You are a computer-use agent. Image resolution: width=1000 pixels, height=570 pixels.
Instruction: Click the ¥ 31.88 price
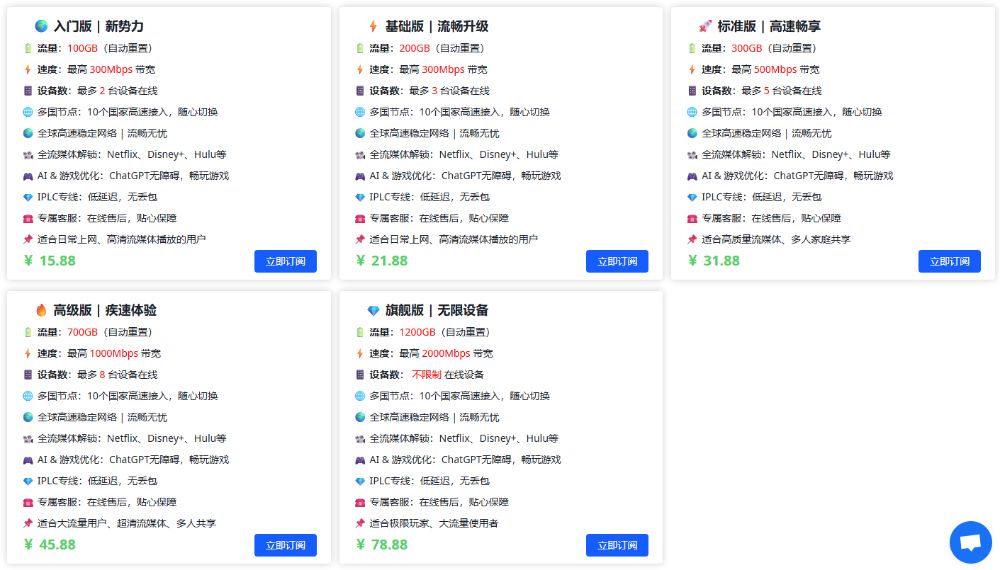(x=714, y=261)
